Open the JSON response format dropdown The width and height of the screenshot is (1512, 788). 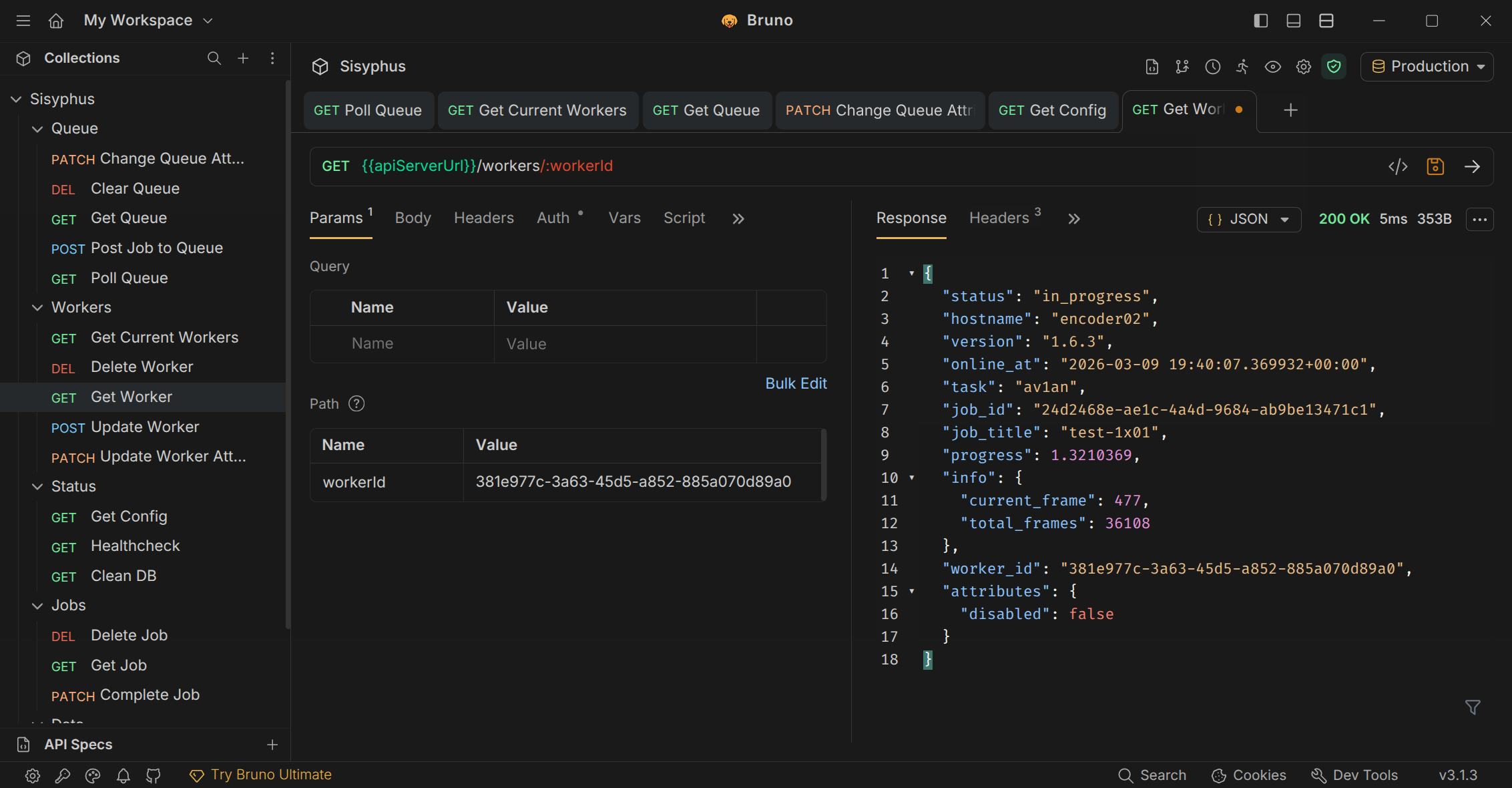[1248, 219]
